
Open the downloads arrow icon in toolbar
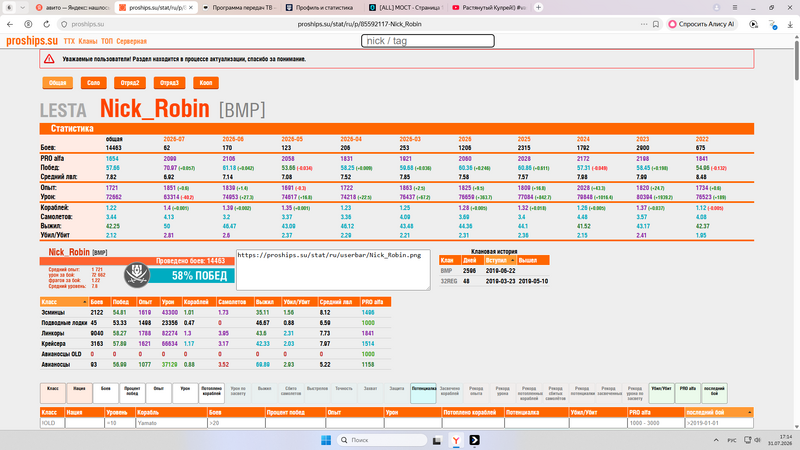(x=790, y=24)
